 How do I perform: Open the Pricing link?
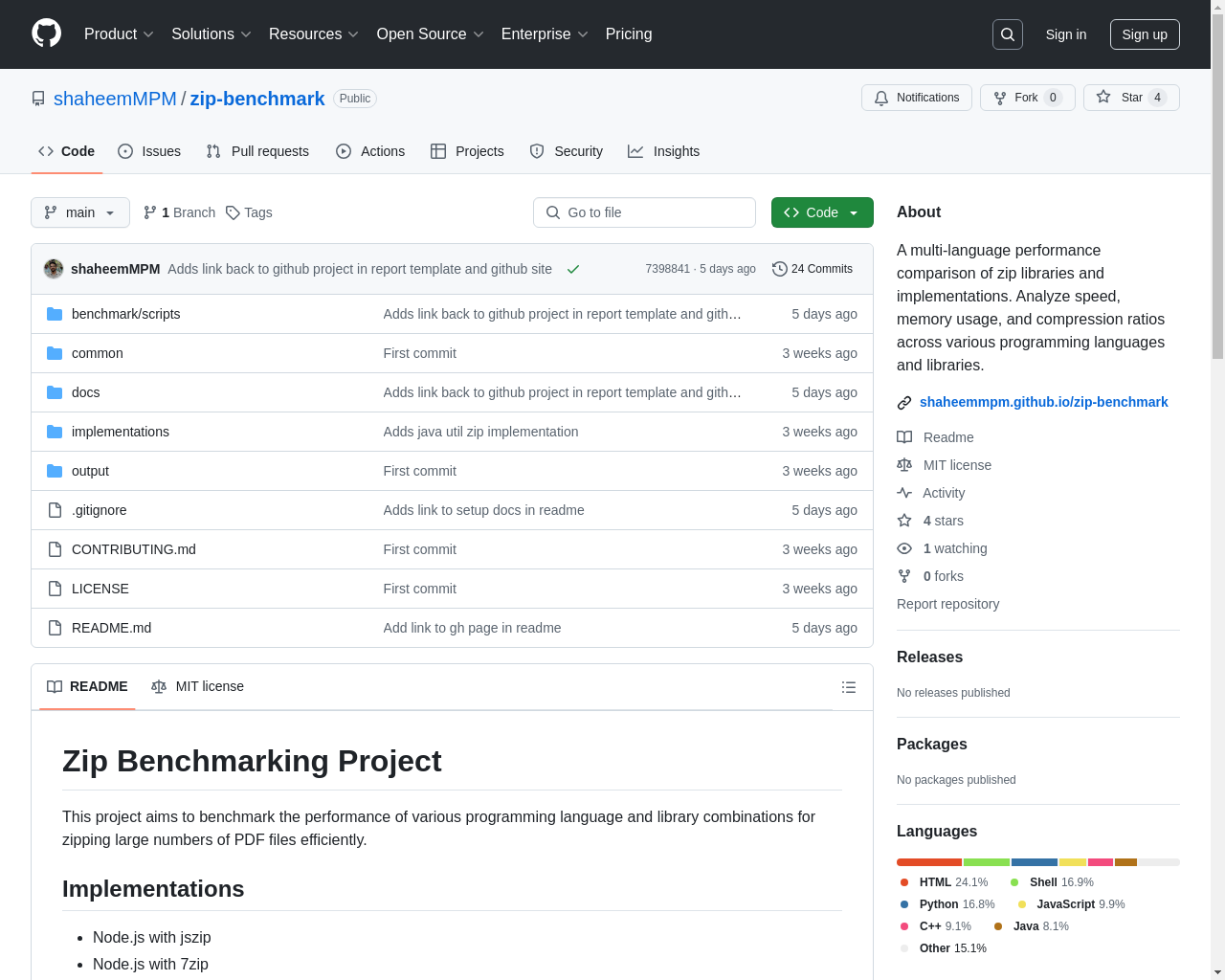[x=629, y=33]
